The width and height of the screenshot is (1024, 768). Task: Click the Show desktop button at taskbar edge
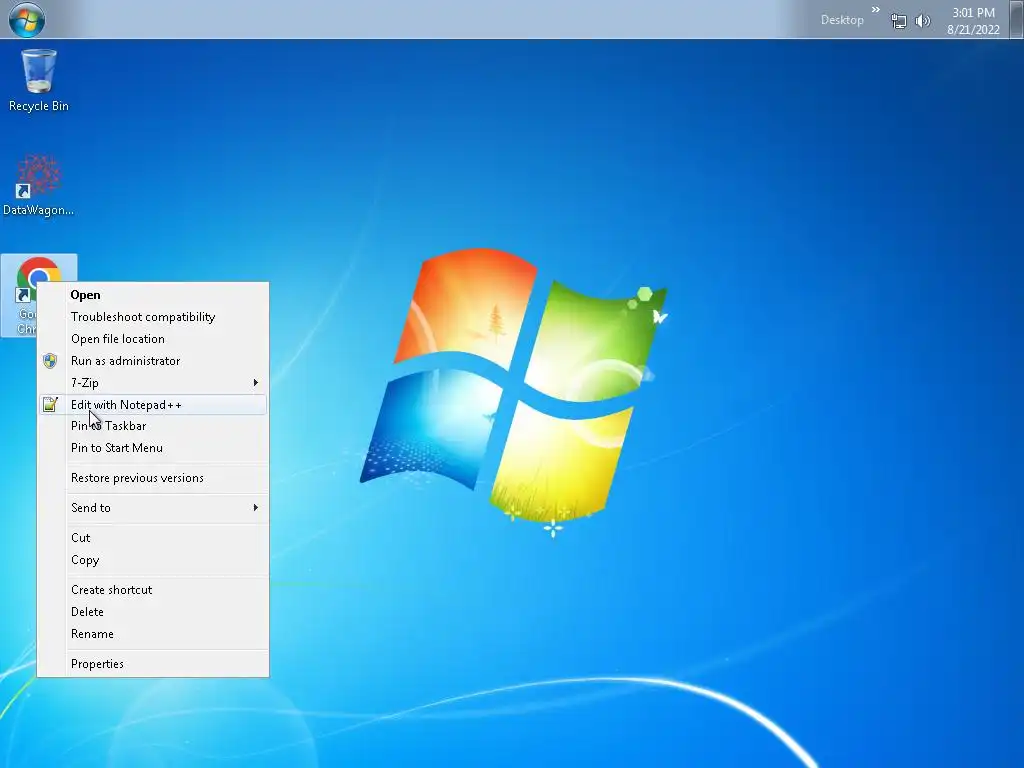[x=1017, y=19]
